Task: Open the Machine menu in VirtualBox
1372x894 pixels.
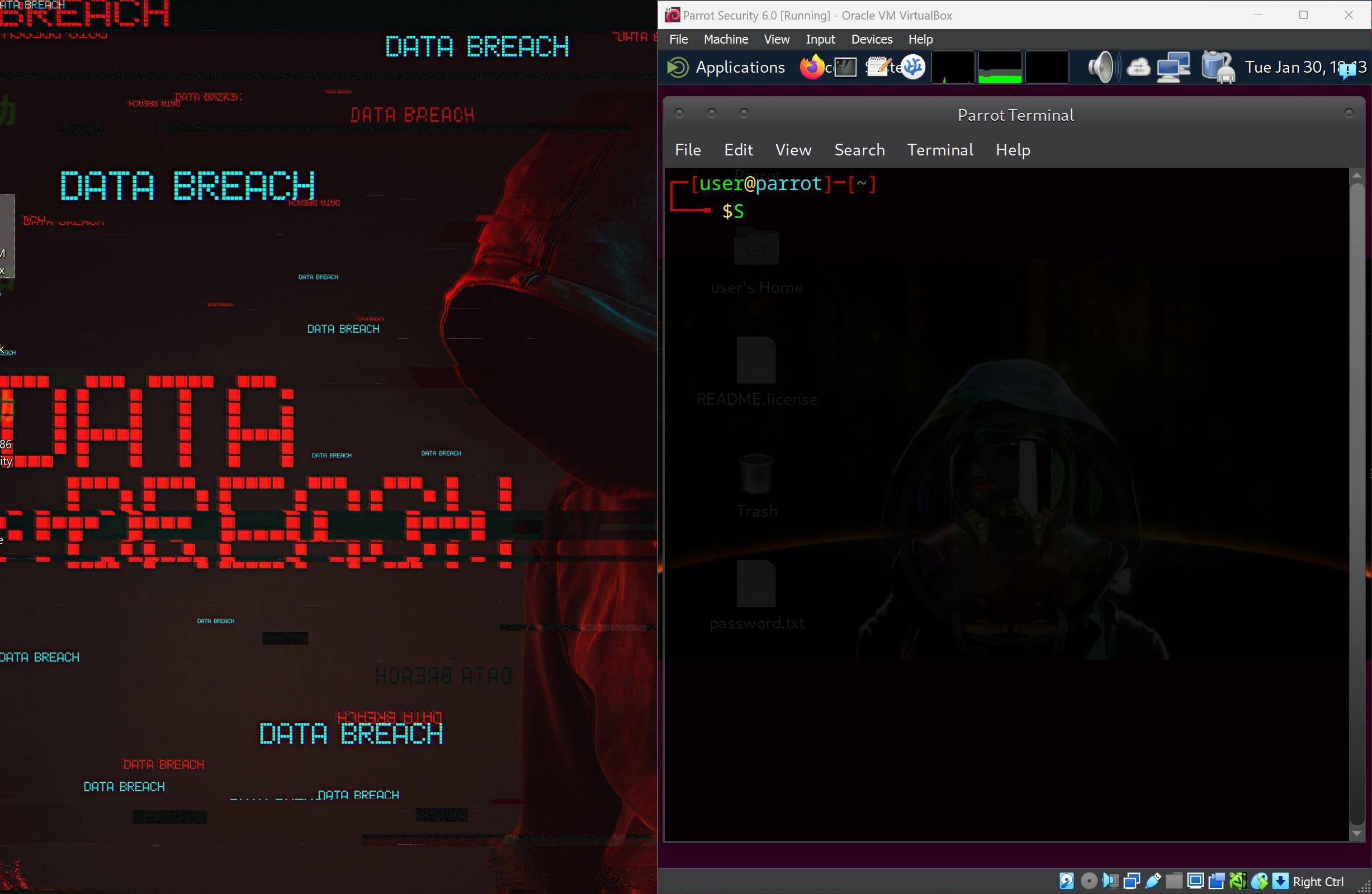Action: pos(726,39)
